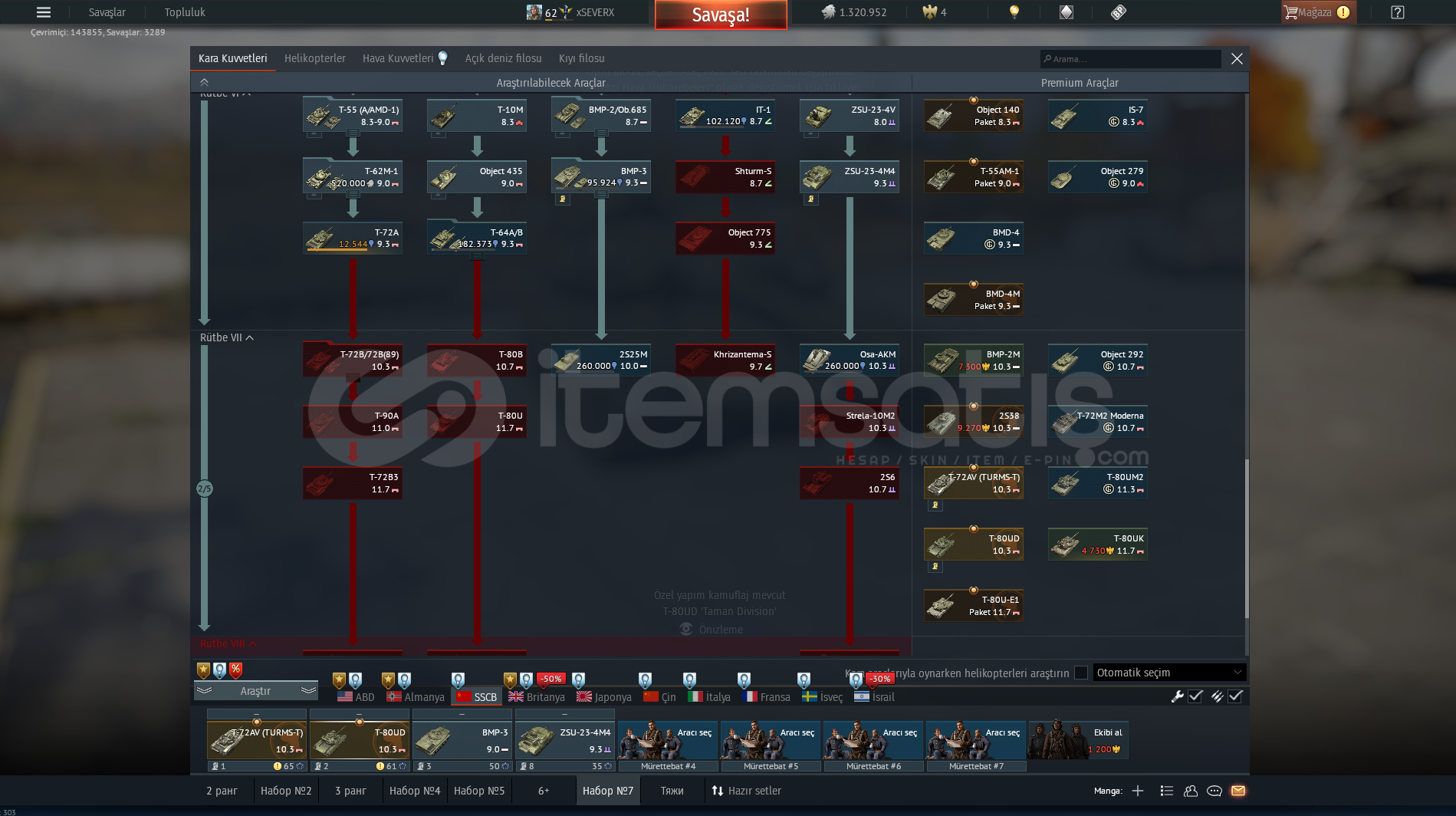Switch to the Helikopterler tab
The height and width of the screenshot is (816, 1456).
tap(314, 58)
